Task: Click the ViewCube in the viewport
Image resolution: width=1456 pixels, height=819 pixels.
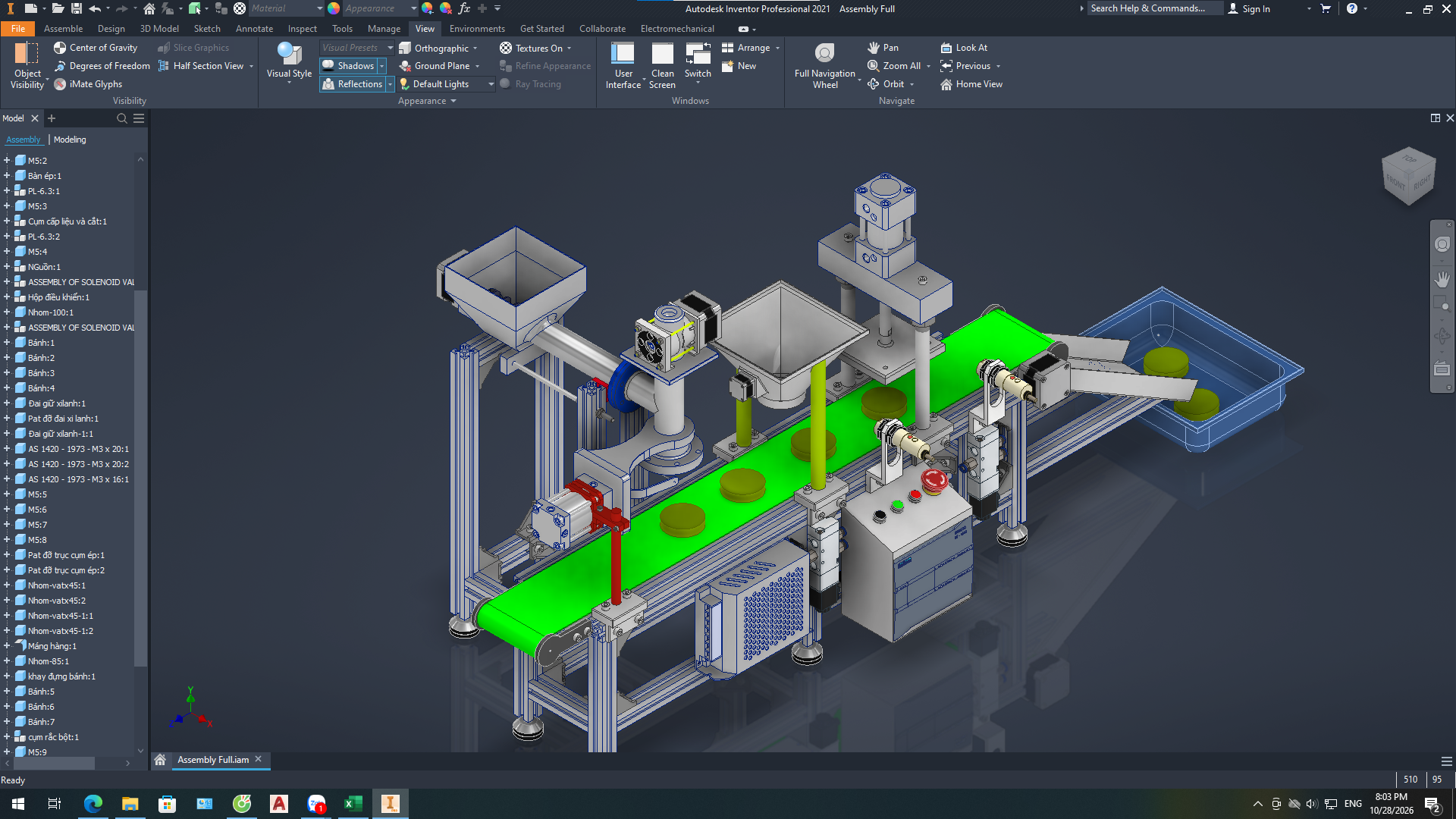Action: click(1408, 176)
